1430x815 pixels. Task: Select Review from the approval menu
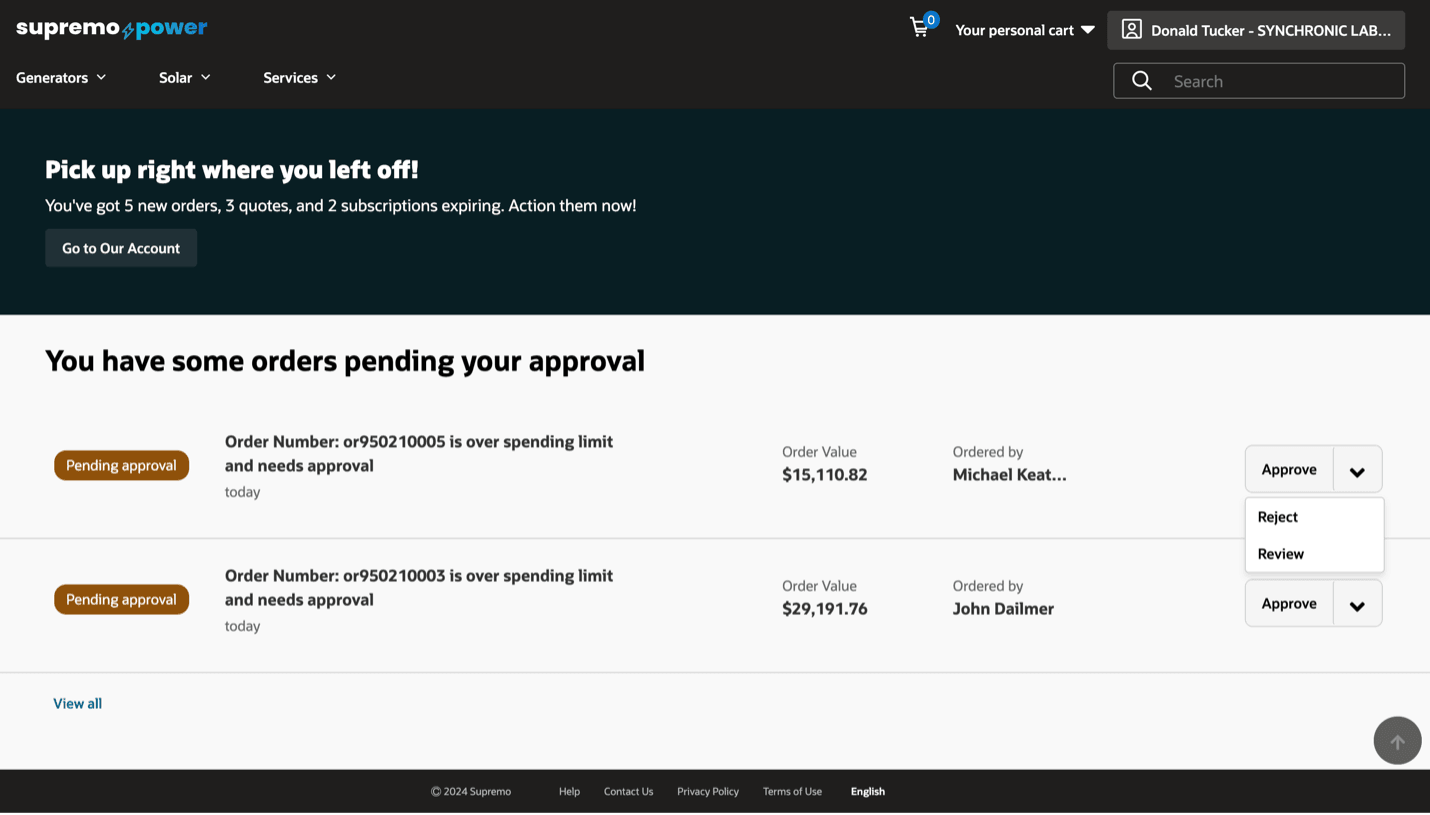(1280, 553)
